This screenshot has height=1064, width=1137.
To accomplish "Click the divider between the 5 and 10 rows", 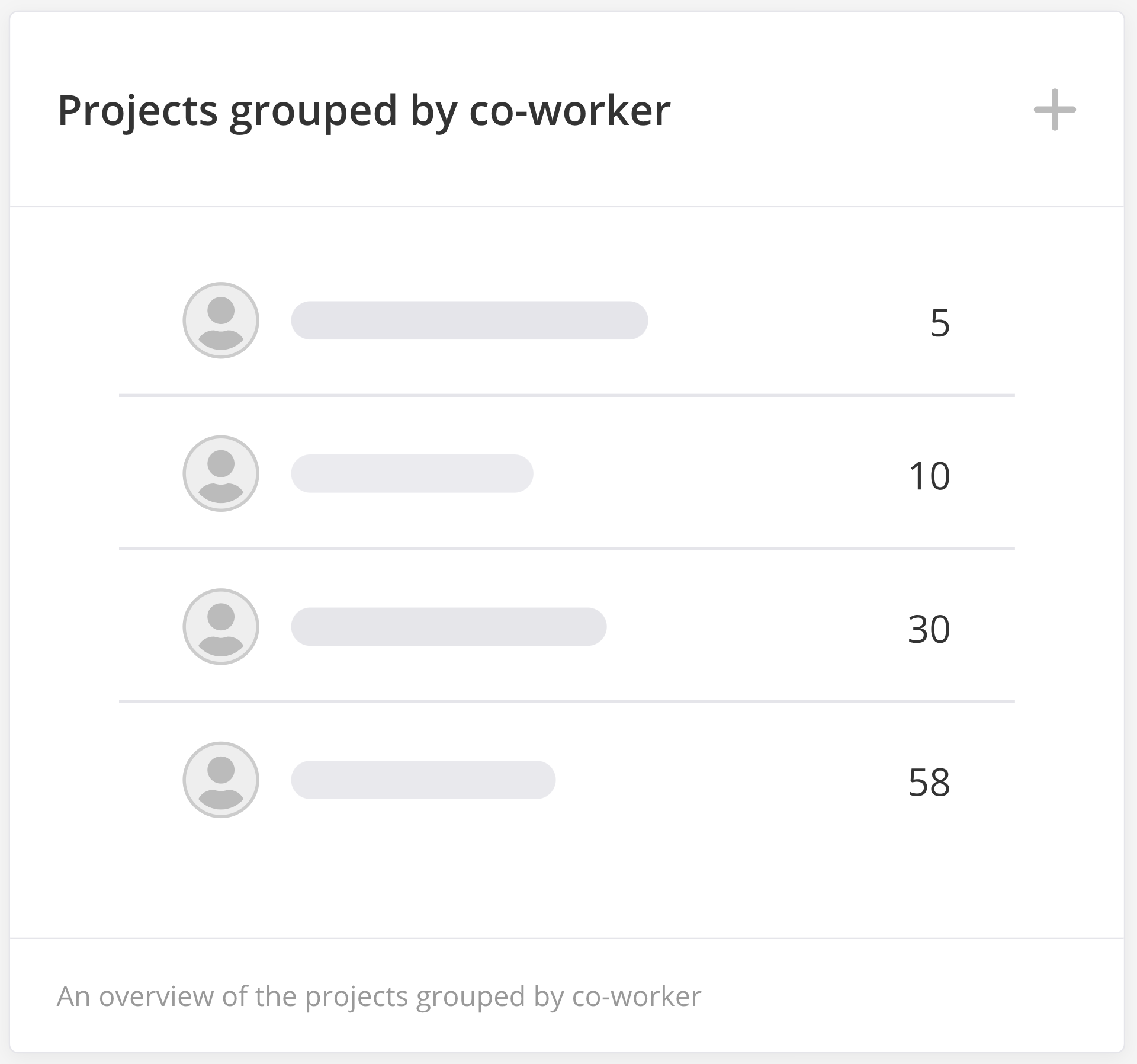I will coord(567,395).
